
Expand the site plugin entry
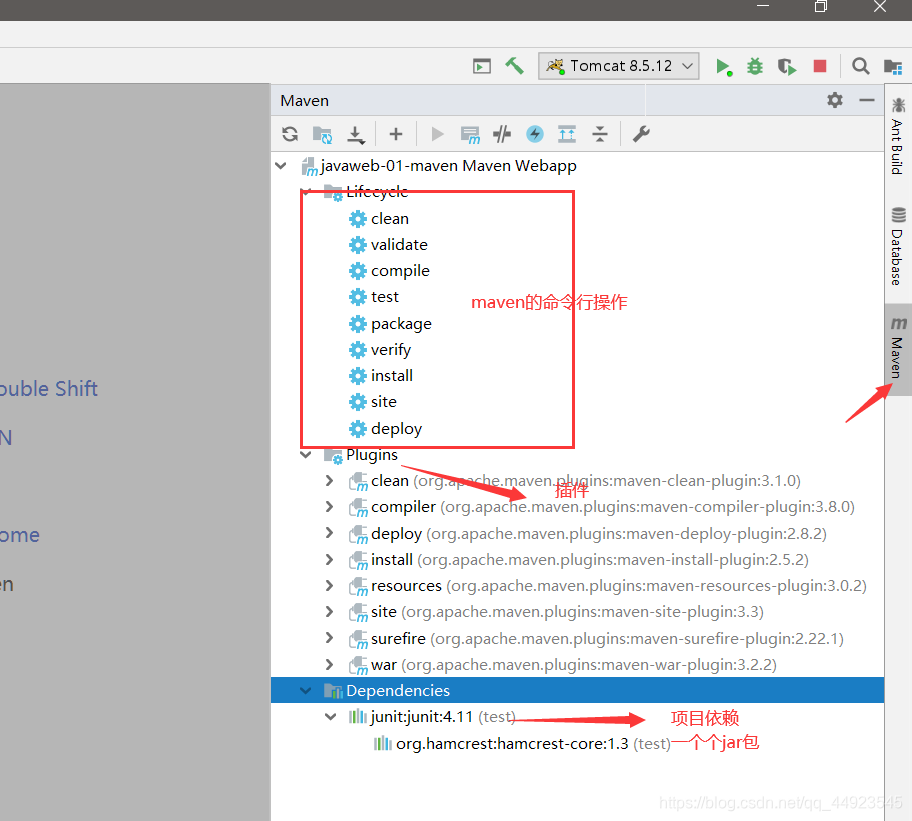tap(330, 611)
